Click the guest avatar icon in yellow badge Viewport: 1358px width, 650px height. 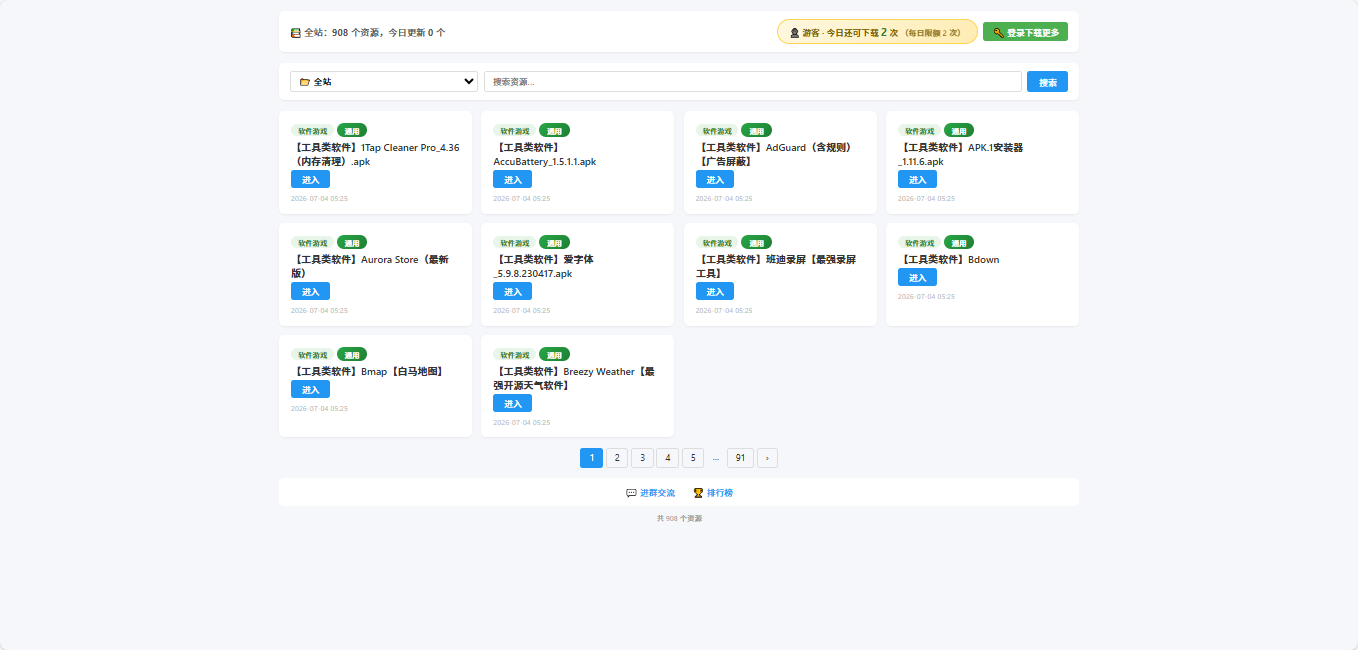[794, 33]
